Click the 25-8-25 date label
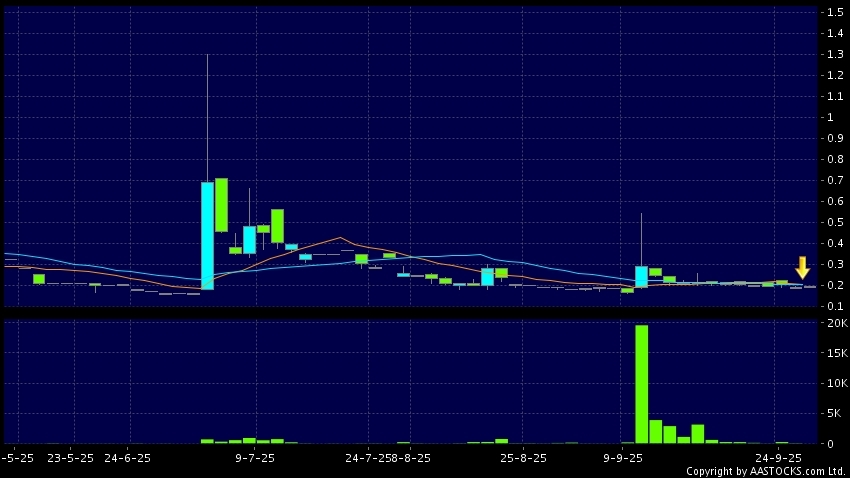This screenshot has height=478, width=850. 523,456
